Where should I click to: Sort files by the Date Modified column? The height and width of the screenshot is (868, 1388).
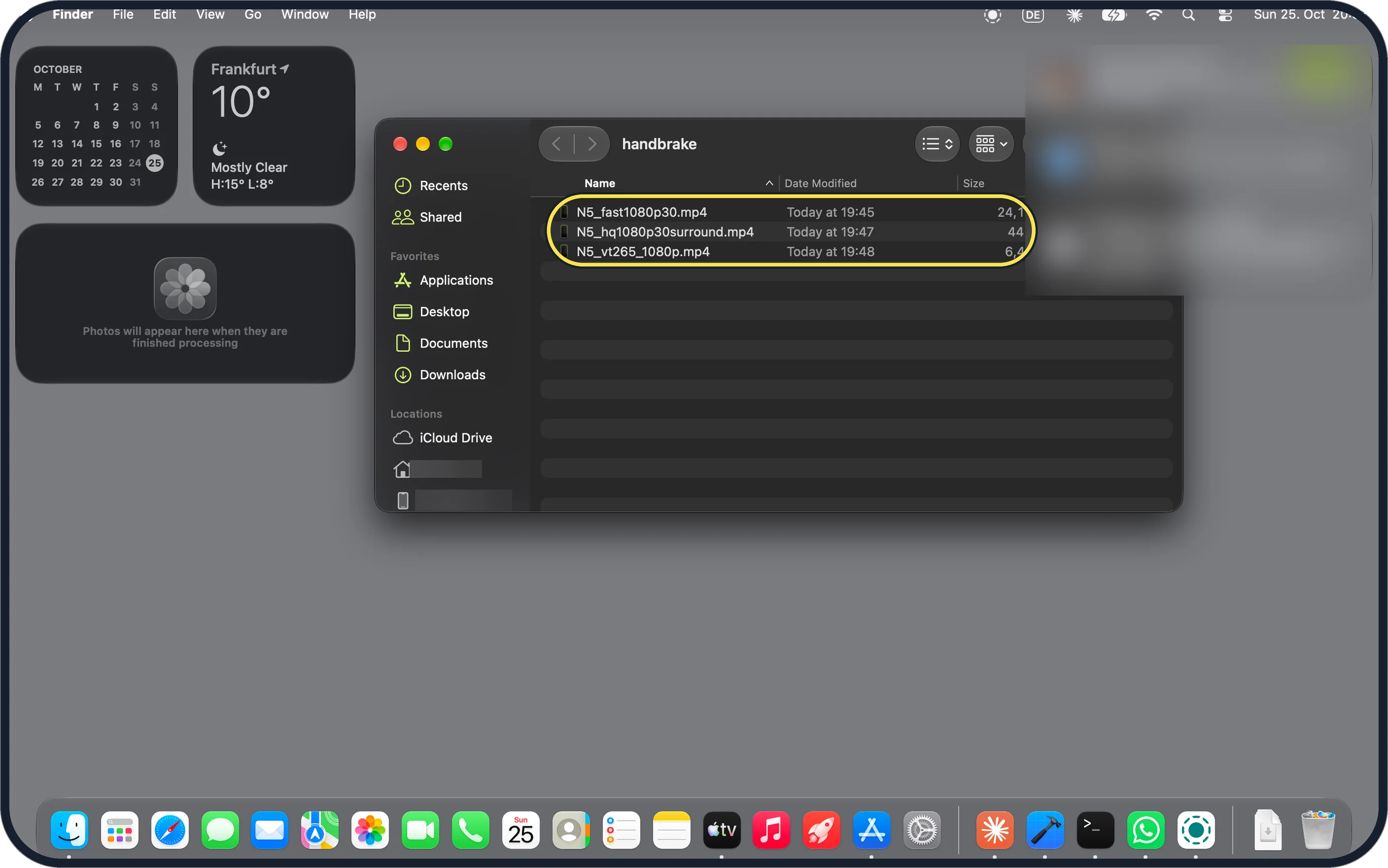tap(820, 183)
